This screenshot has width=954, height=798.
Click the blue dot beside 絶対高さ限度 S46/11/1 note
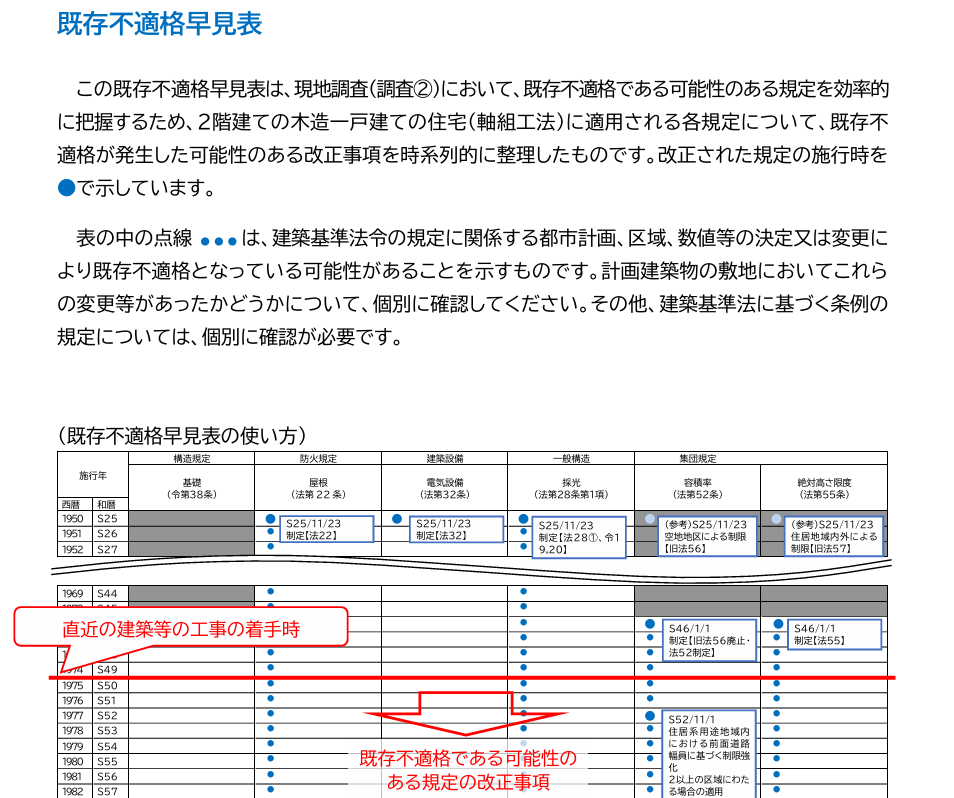777,625
